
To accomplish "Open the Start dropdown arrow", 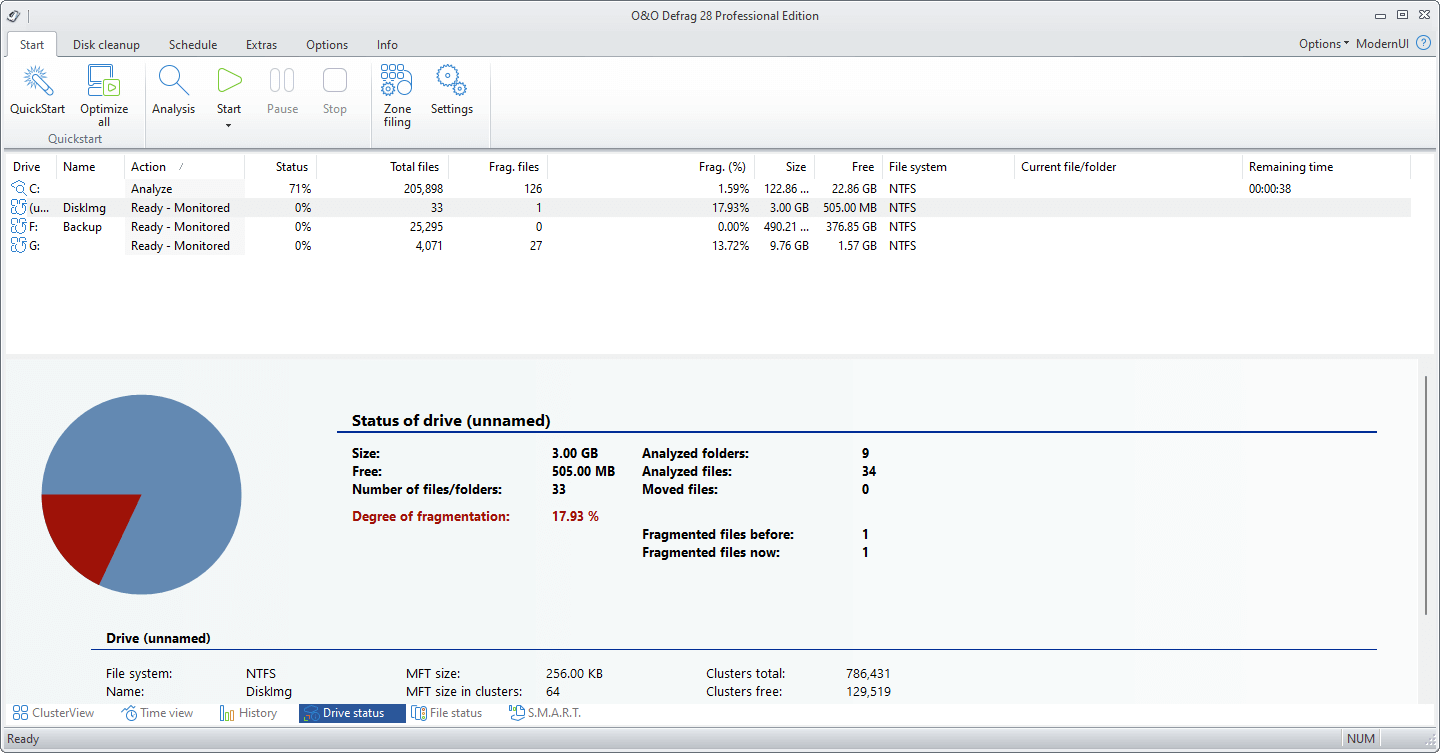I will (x=229, y=125).
